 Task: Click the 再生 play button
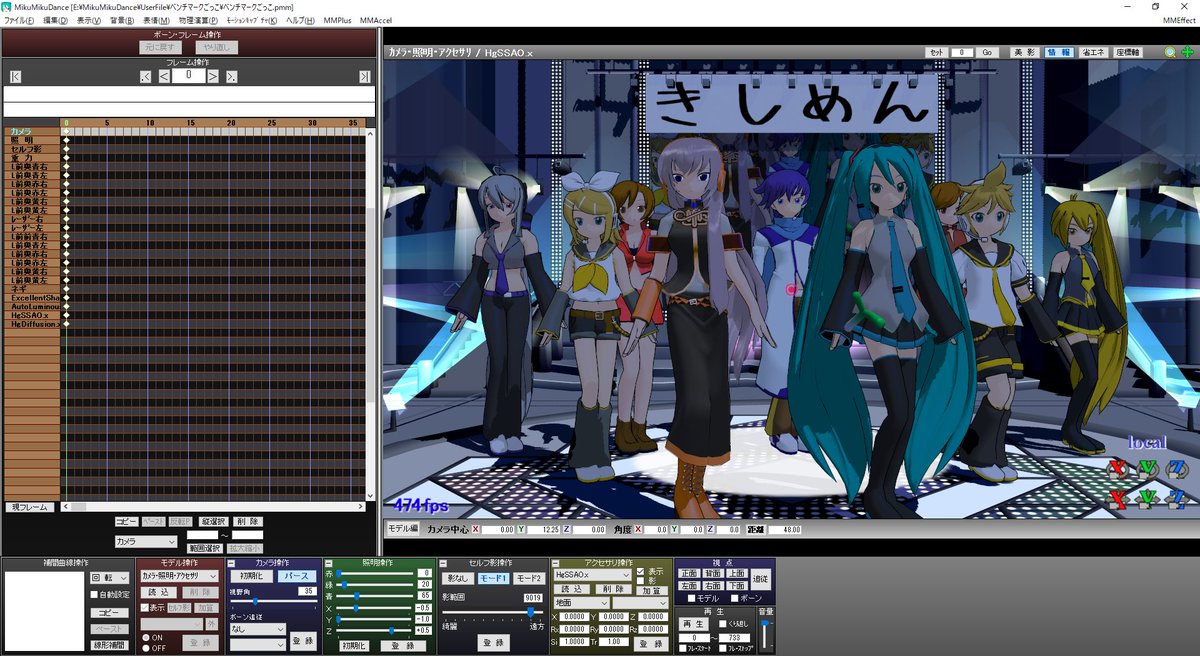tap(694, 623)
